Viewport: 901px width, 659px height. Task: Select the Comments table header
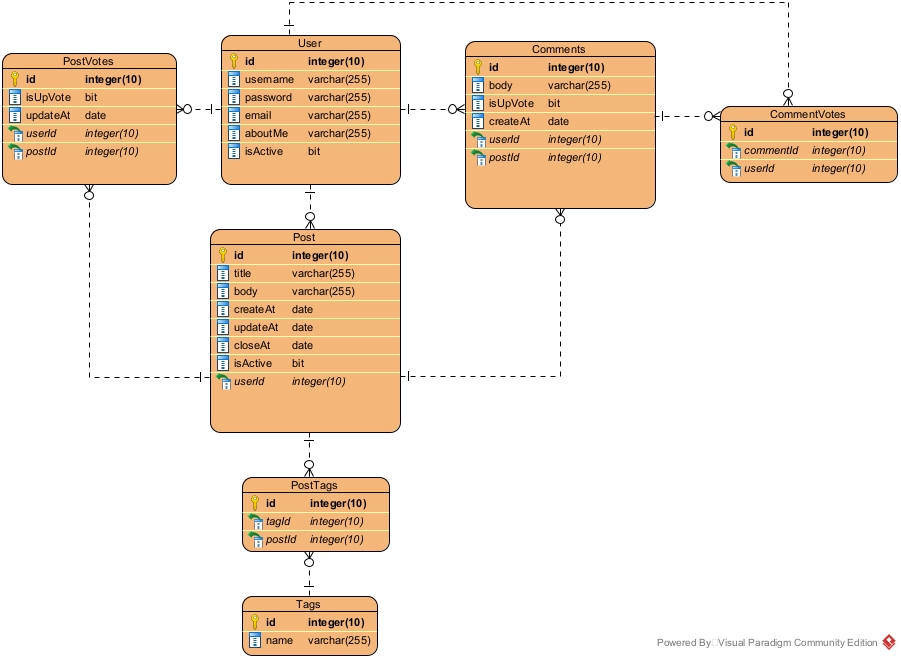pyautogui.click(x=560, y=49)
